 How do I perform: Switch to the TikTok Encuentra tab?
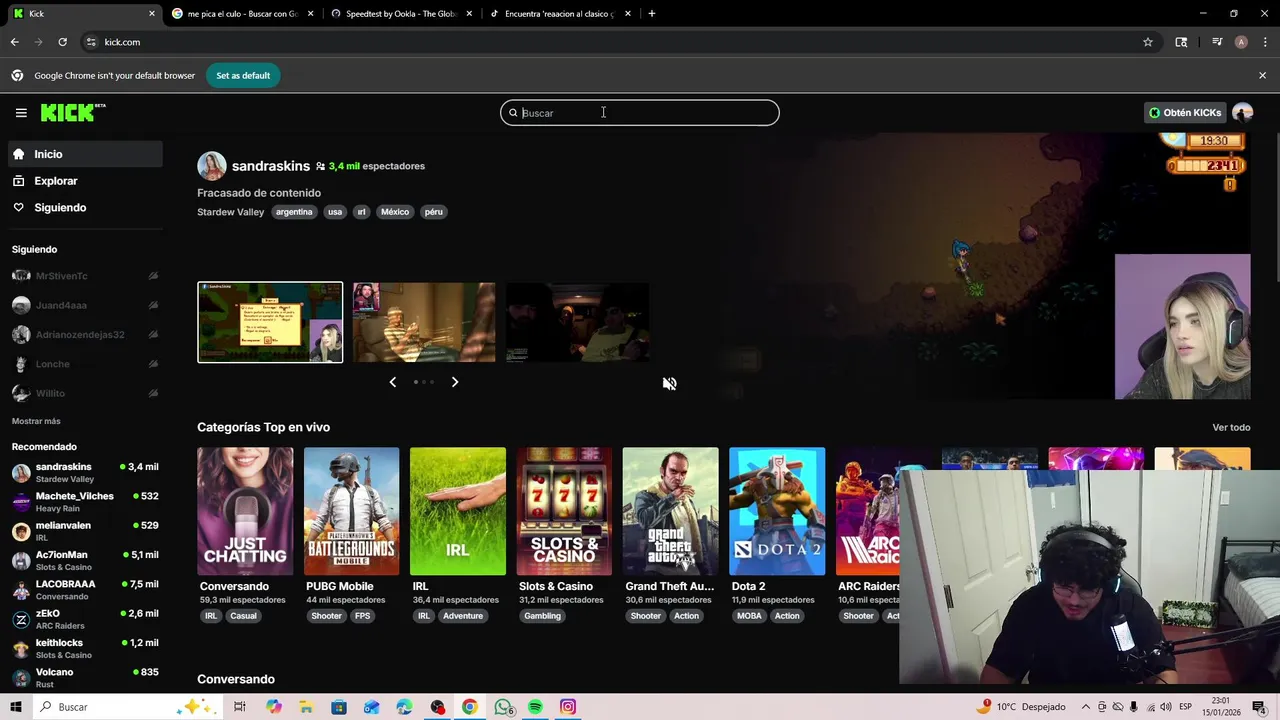pyautogui.click(x=559, y=14)
